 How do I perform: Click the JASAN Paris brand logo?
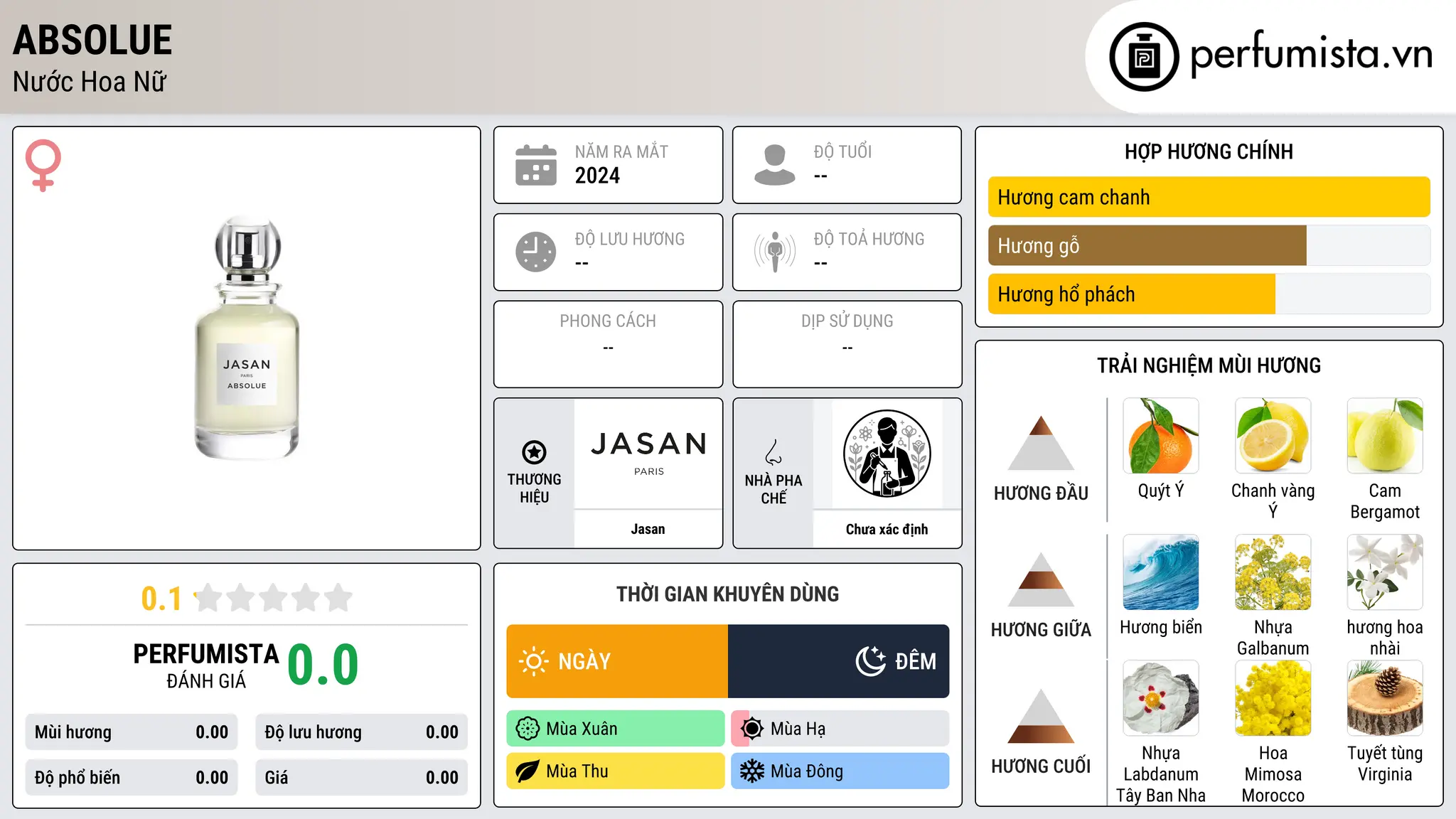click(648, 453)
